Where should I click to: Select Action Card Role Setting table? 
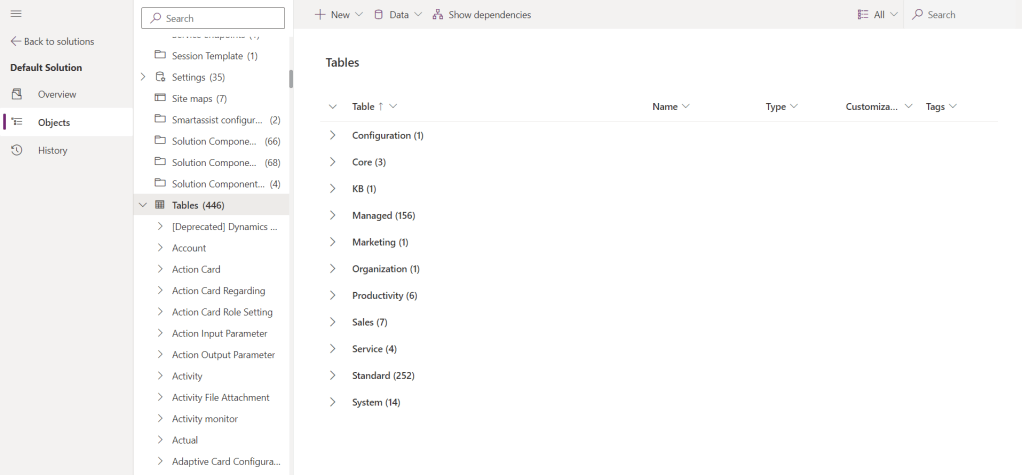tap(222, 312)
